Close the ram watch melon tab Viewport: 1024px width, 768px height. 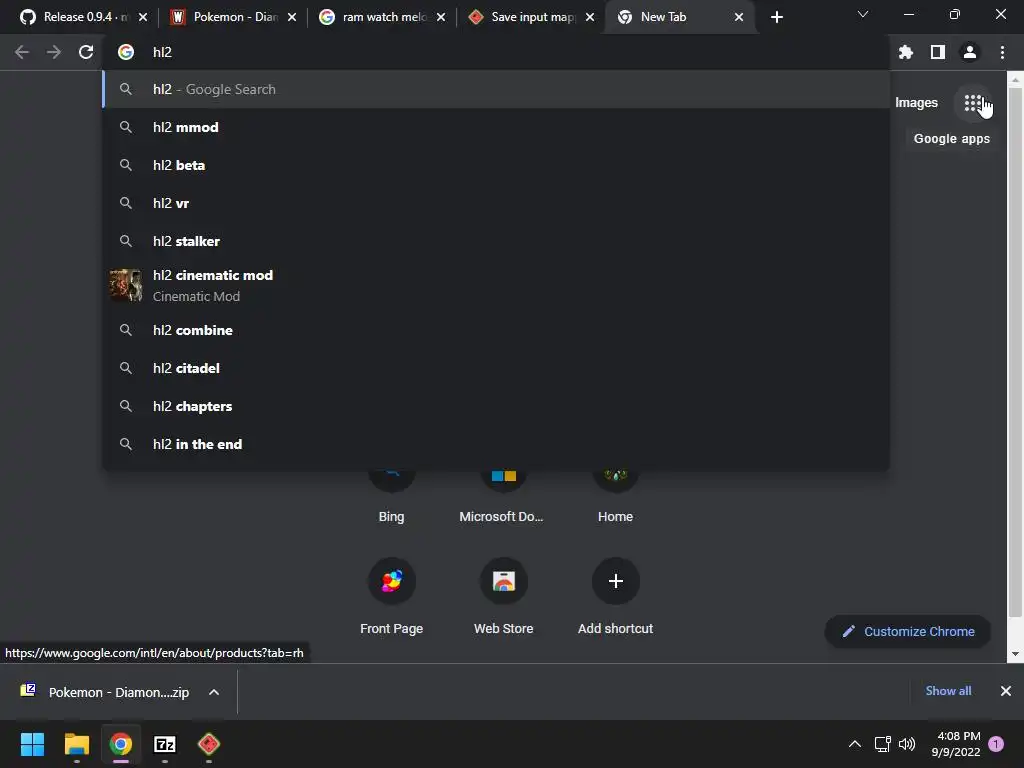(x=441, y=17)
